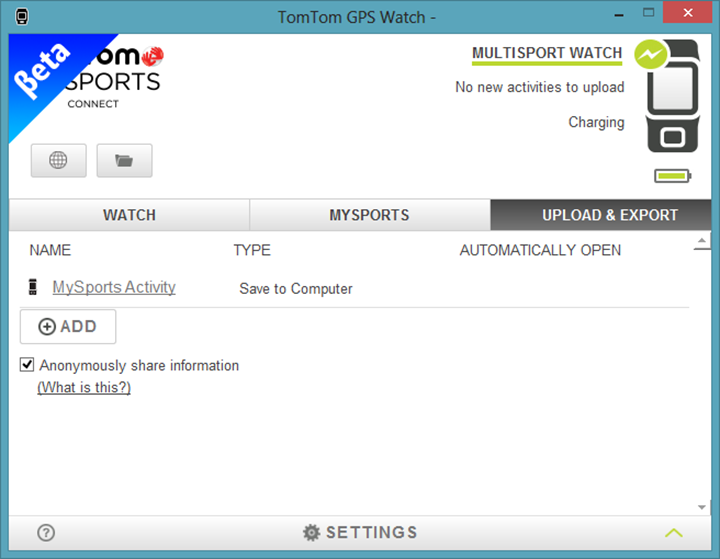Click the TYPE column header
This screenshot has height=559, width=720.
tap(252, 250)
